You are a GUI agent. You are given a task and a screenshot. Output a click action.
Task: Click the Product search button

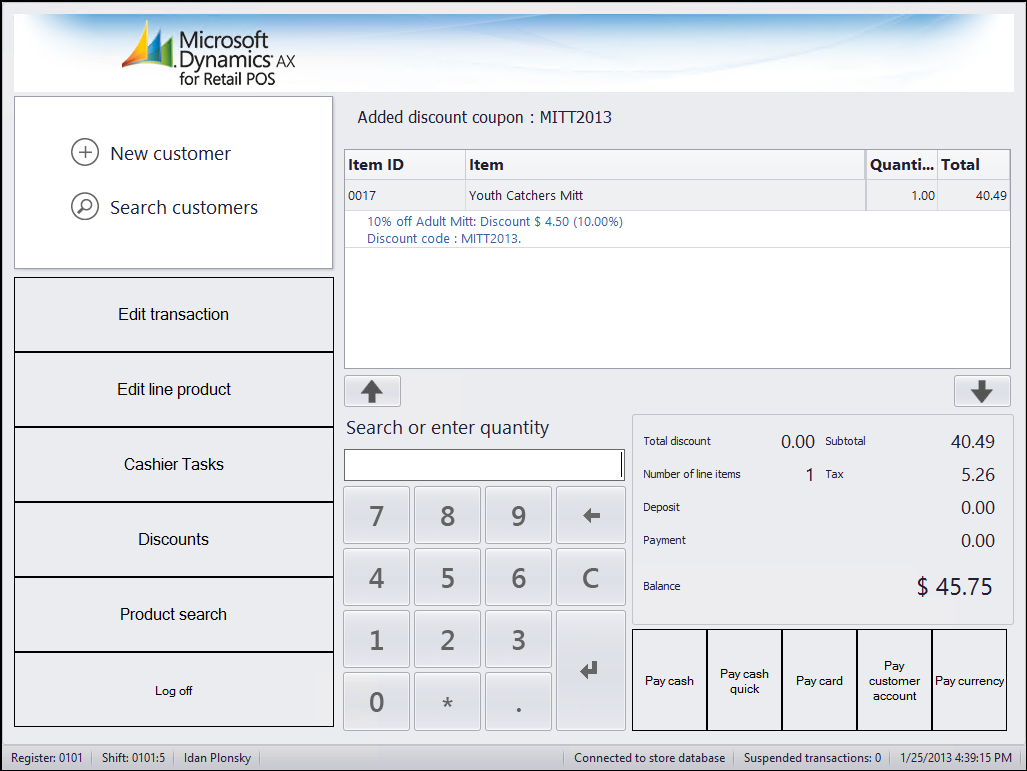174,614
